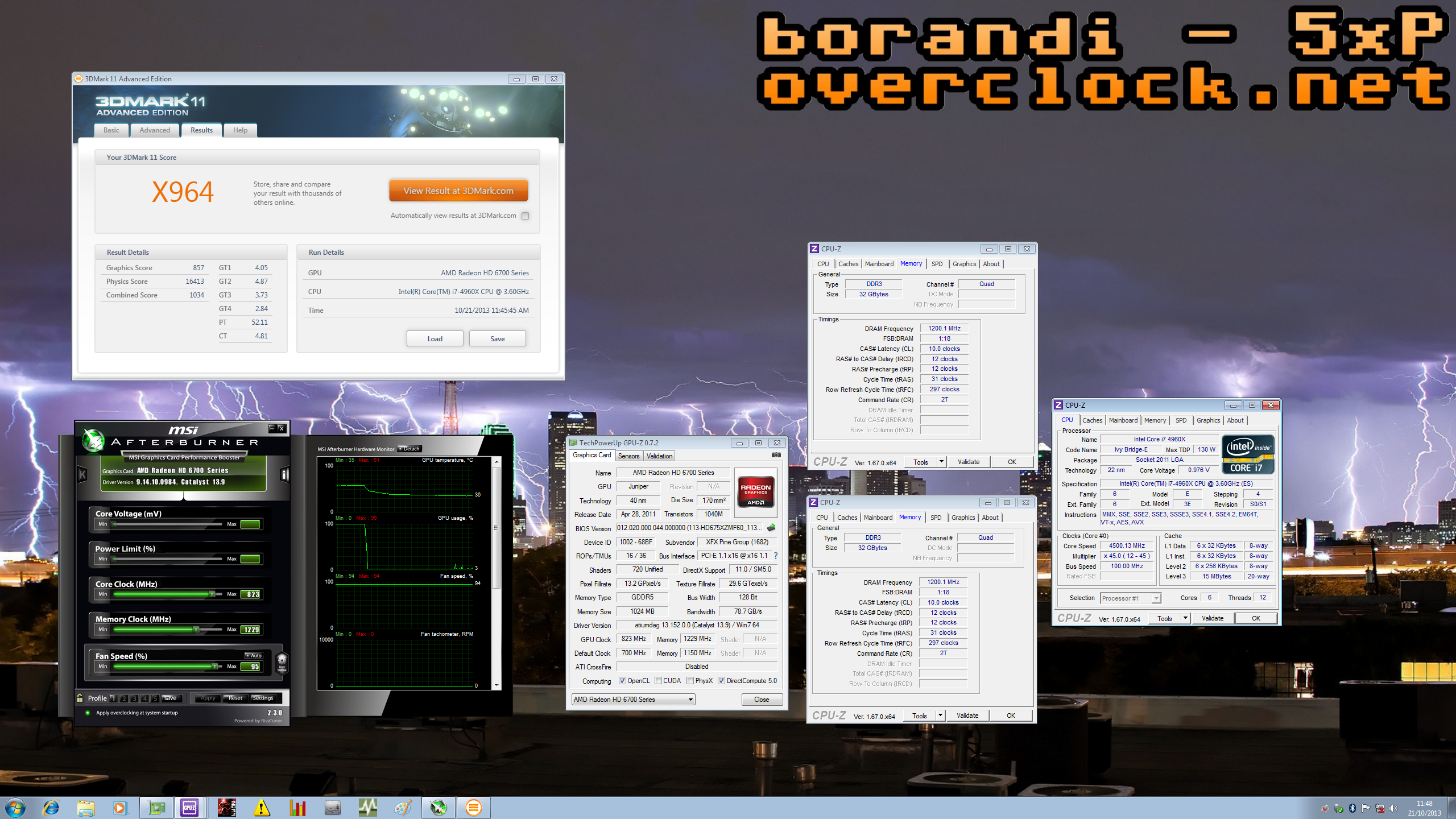
Task: Select Afterburner profile slot 1
Action: [x=113, y=698]
